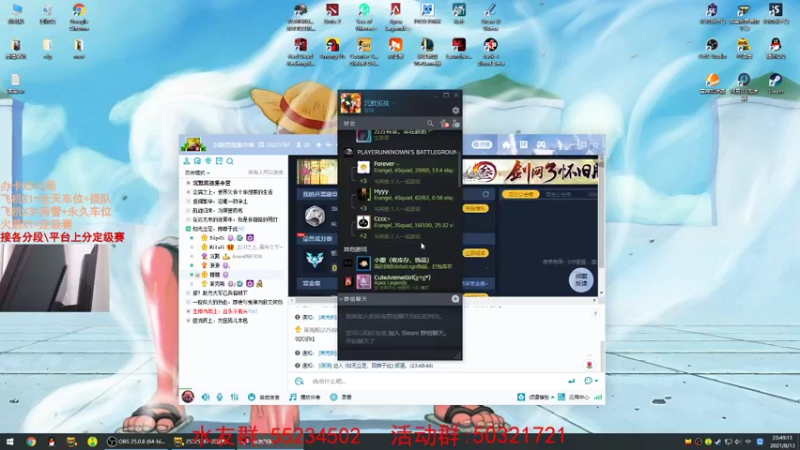Open OBS Studio desktop shortcut

click(x=712, y=49)
